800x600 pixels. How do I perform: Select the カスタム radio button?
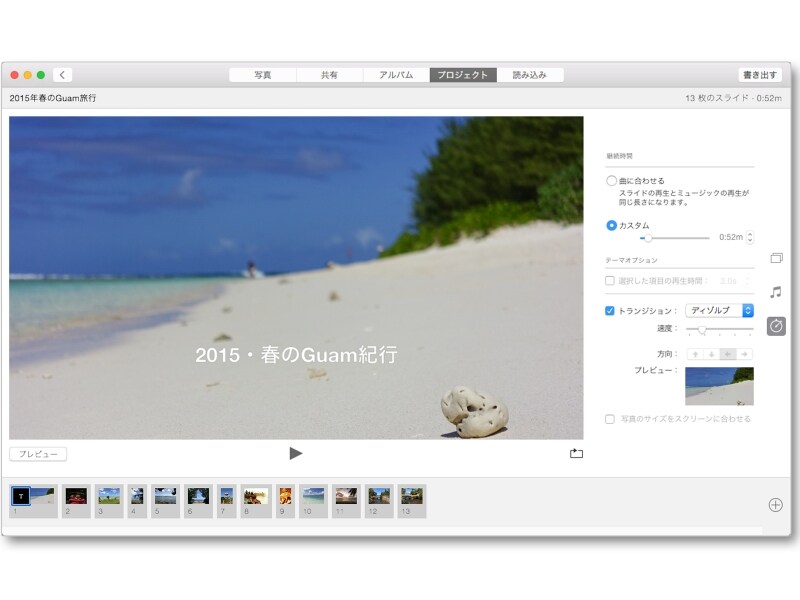[x=611, y=225]
